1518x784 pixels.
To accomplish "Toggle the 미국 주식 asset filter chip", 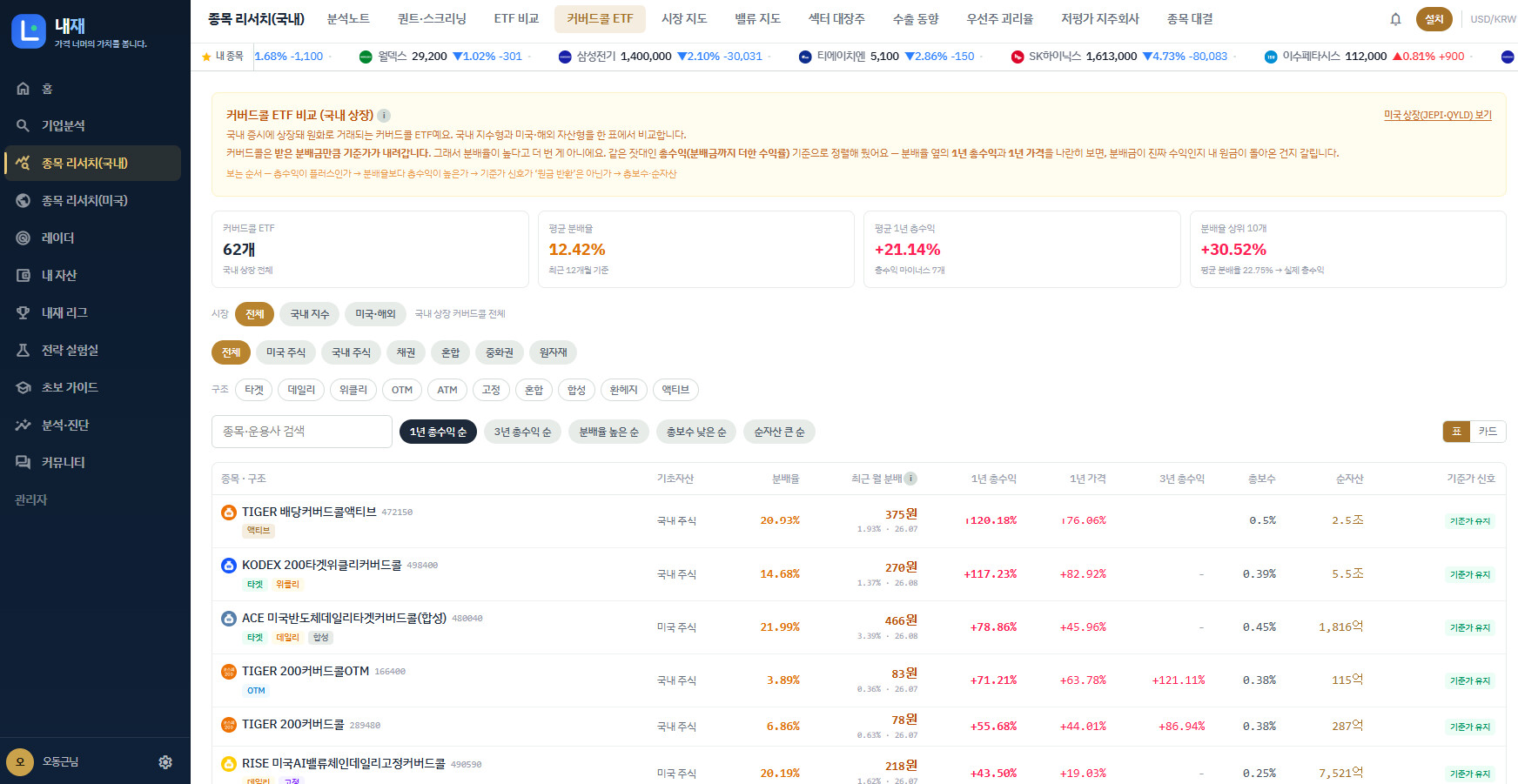I will coord(285,352).
